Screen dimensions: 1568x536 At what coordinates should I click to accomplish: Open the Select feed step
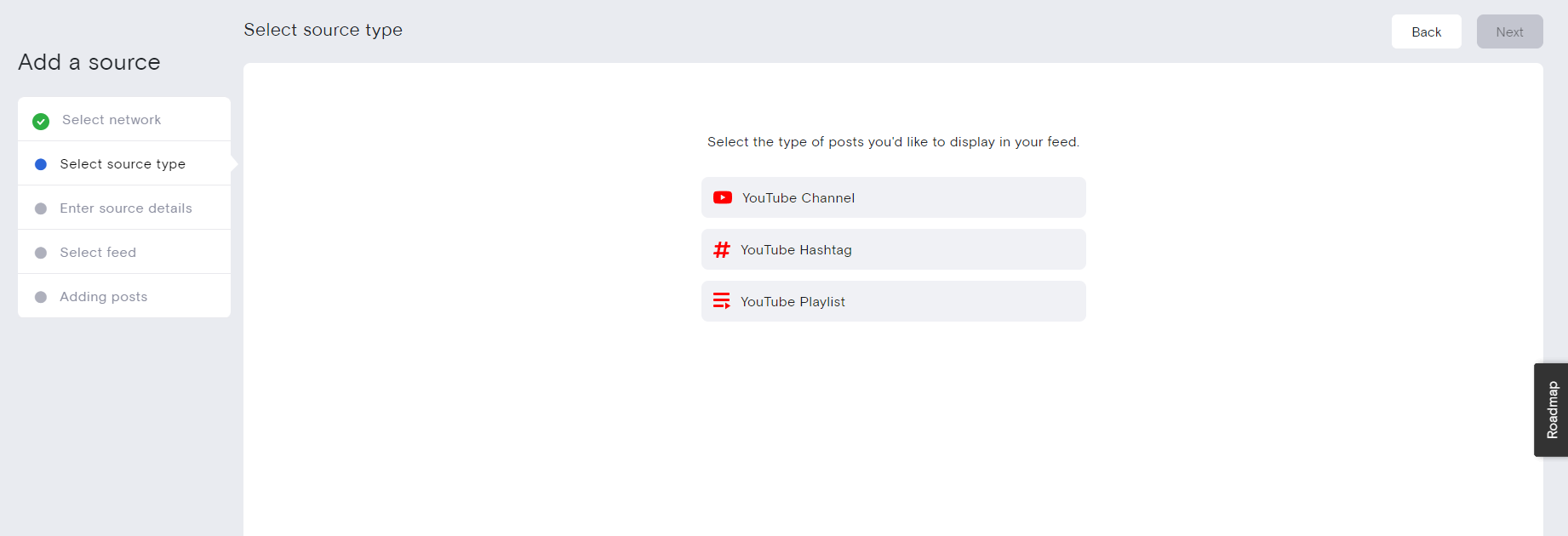tap(124, 252)
